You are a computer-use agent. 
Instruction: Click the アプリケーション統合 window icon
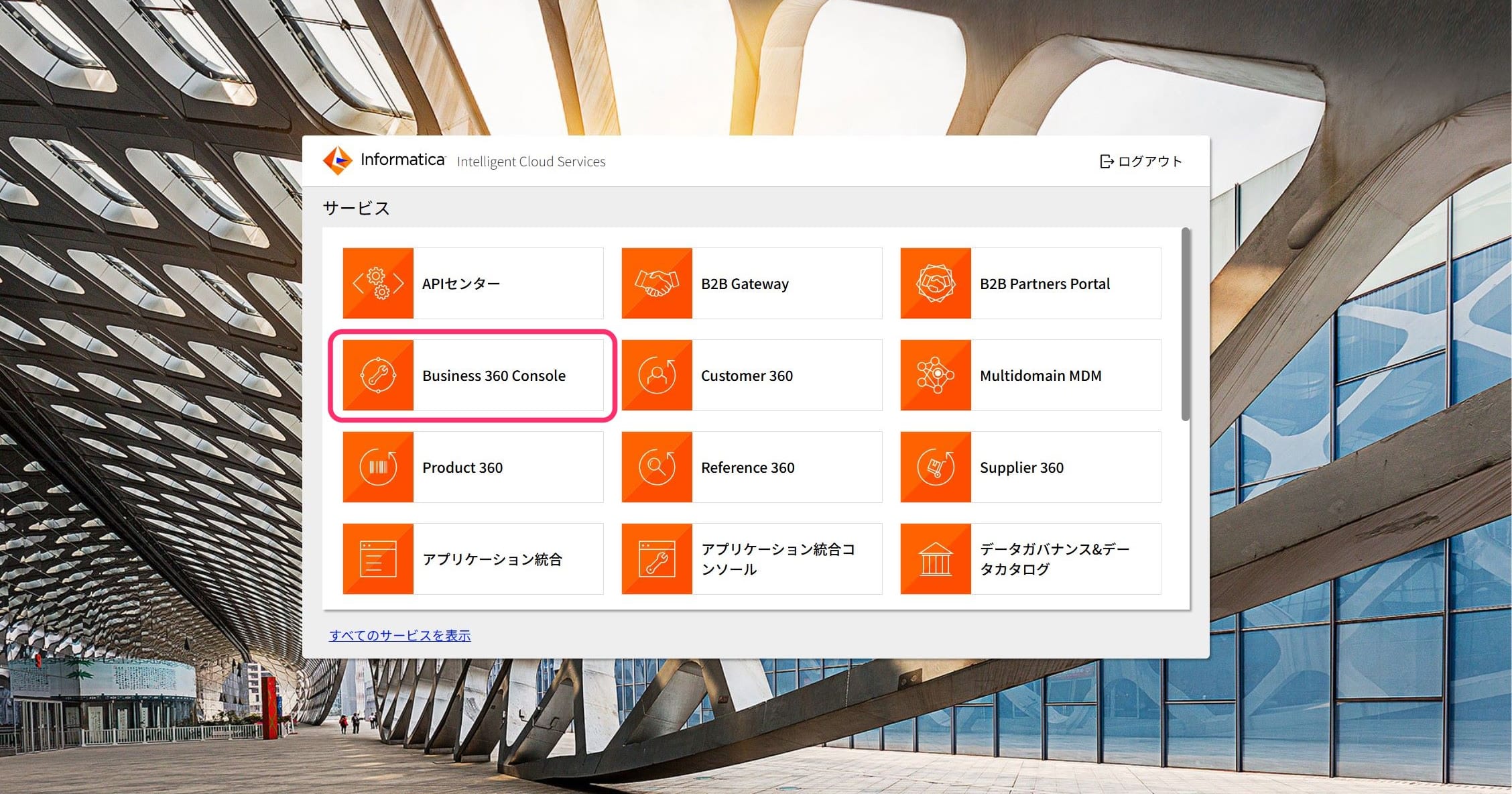[x=378, y=559]
